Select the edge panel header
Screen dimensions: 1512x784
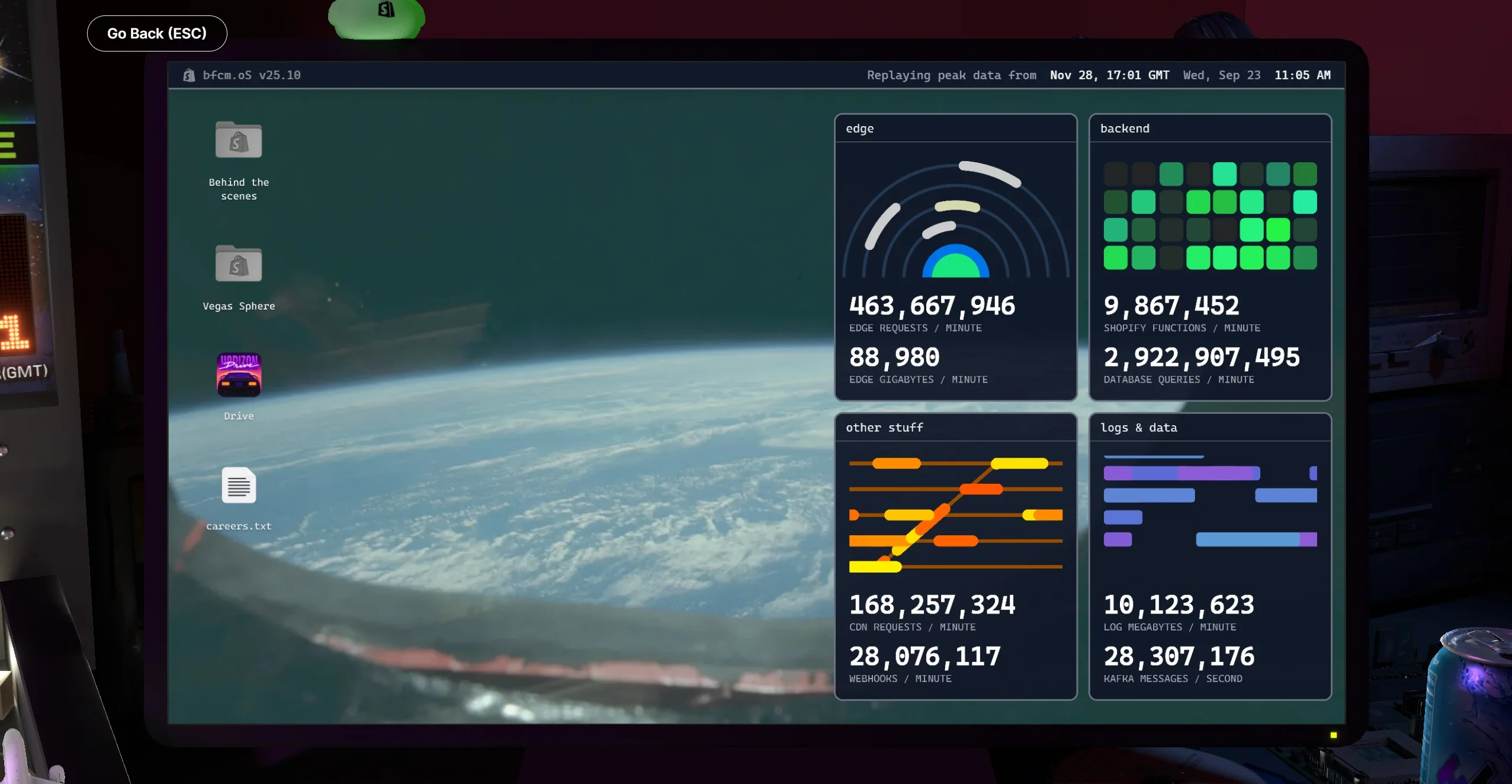(x=955, y=128)
